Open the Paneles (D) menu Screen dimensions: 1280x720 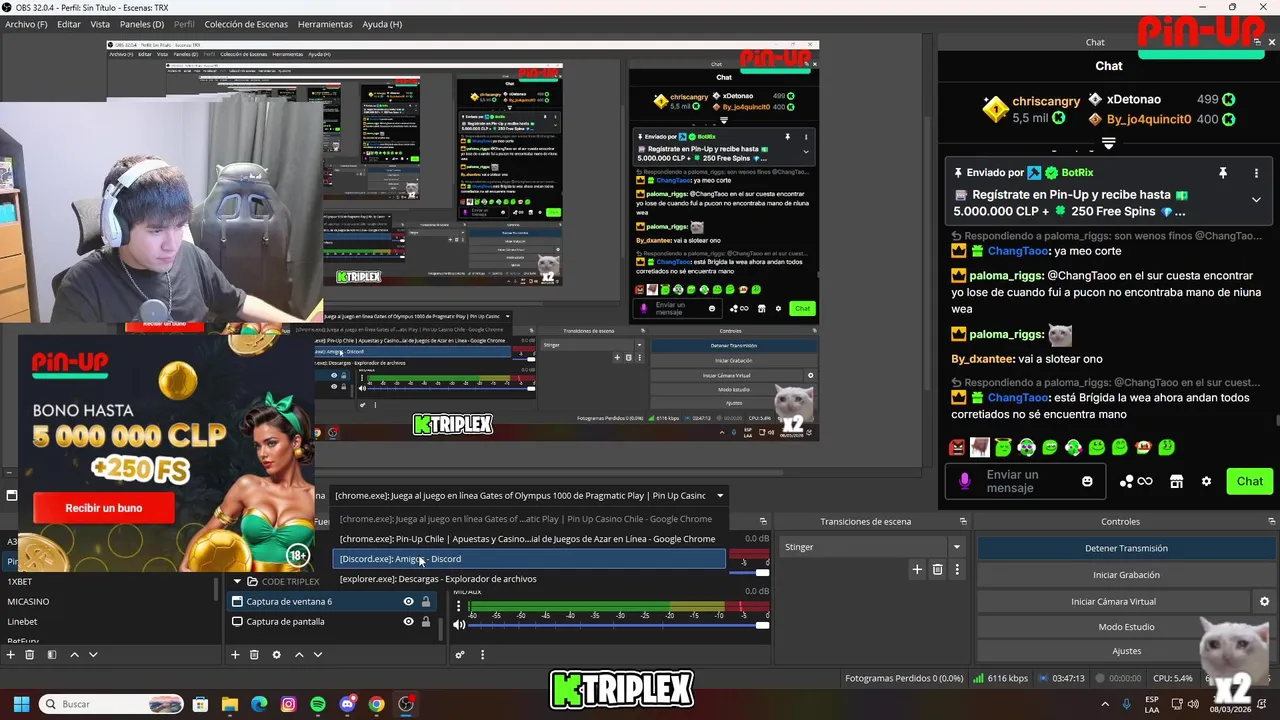[142, 24]
